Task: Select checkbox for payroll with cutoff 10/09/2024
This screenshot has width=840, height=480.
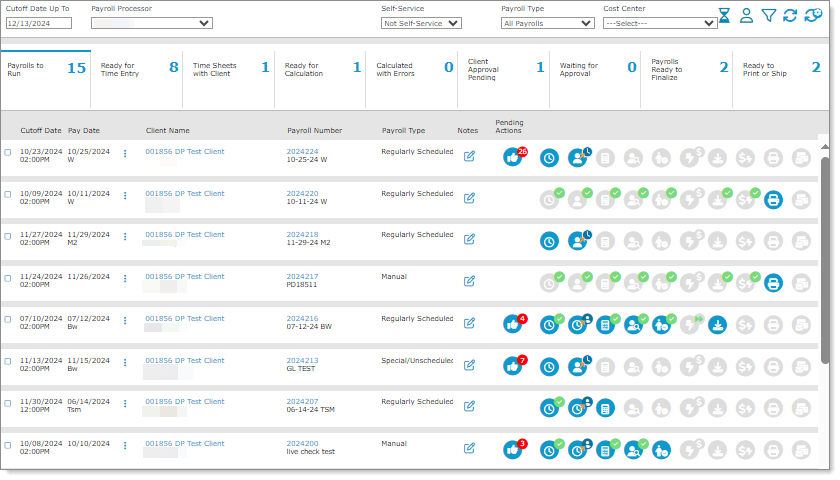Action: point(8,194)
